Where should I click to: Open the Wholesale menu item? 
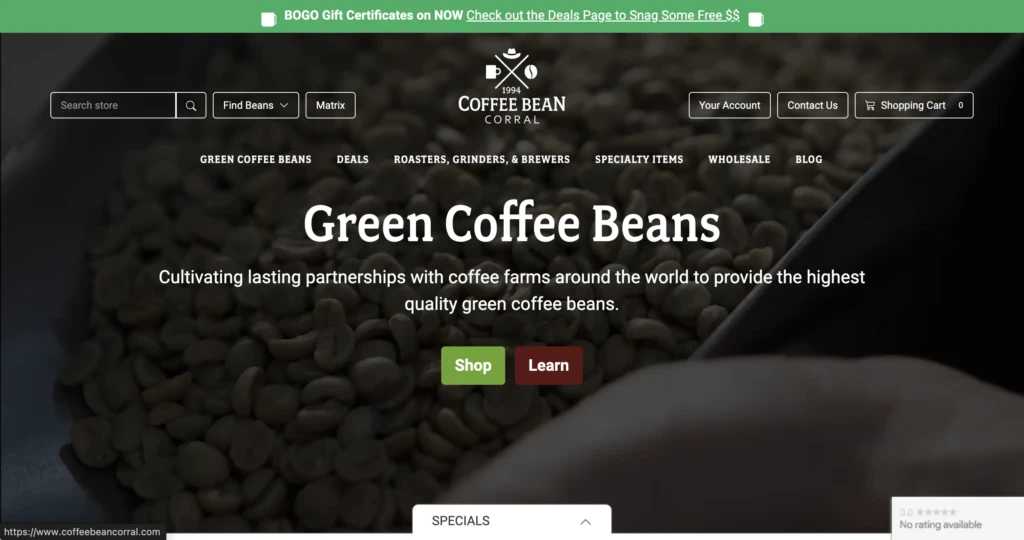(739, 159)
